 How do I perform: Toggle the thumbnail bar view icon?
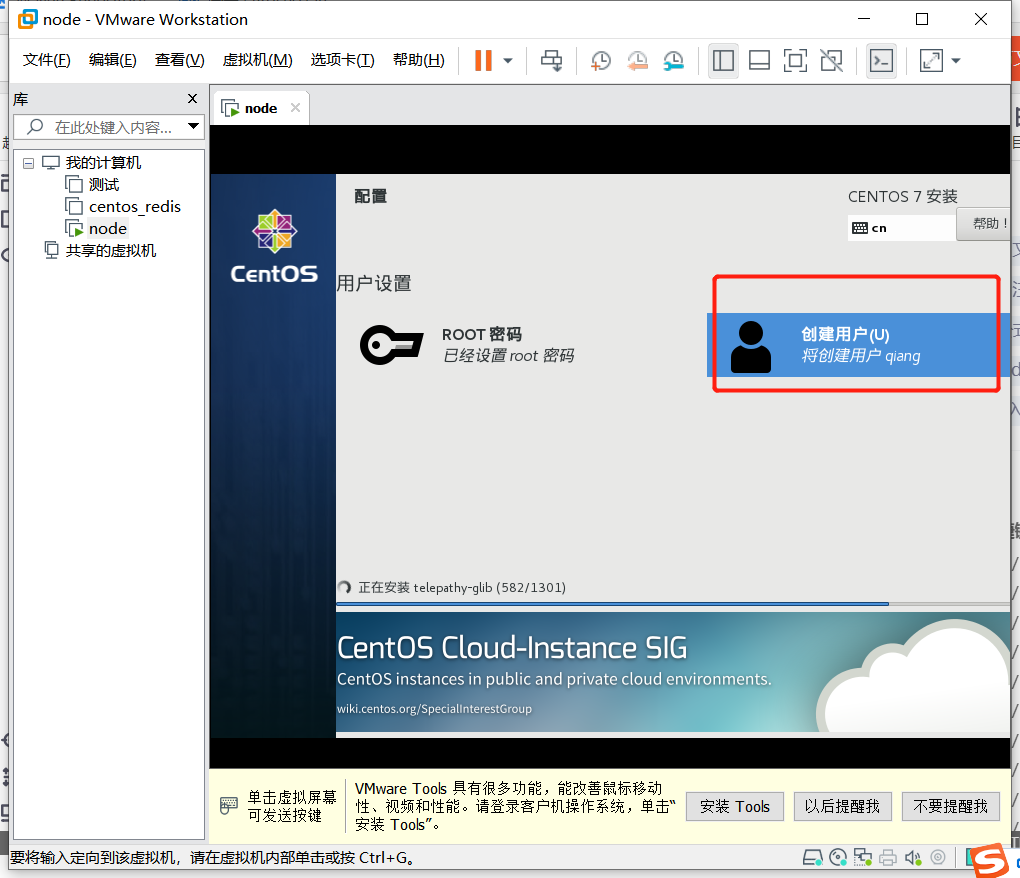[x=759, y=61]
